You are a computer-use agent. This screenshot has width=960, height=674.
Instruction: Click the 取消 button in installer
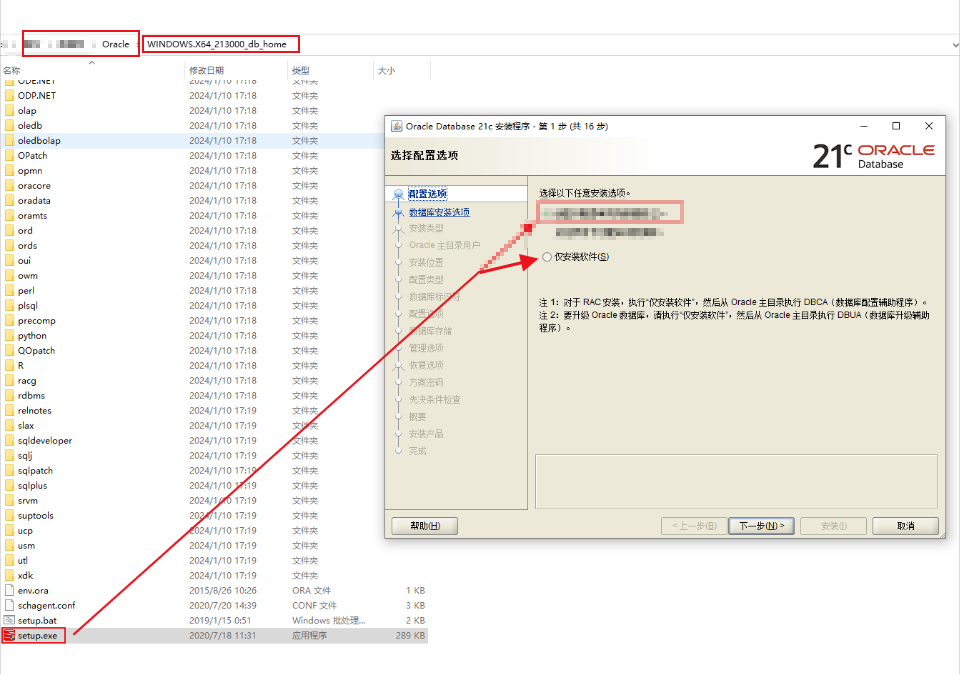tap(906, 526)
